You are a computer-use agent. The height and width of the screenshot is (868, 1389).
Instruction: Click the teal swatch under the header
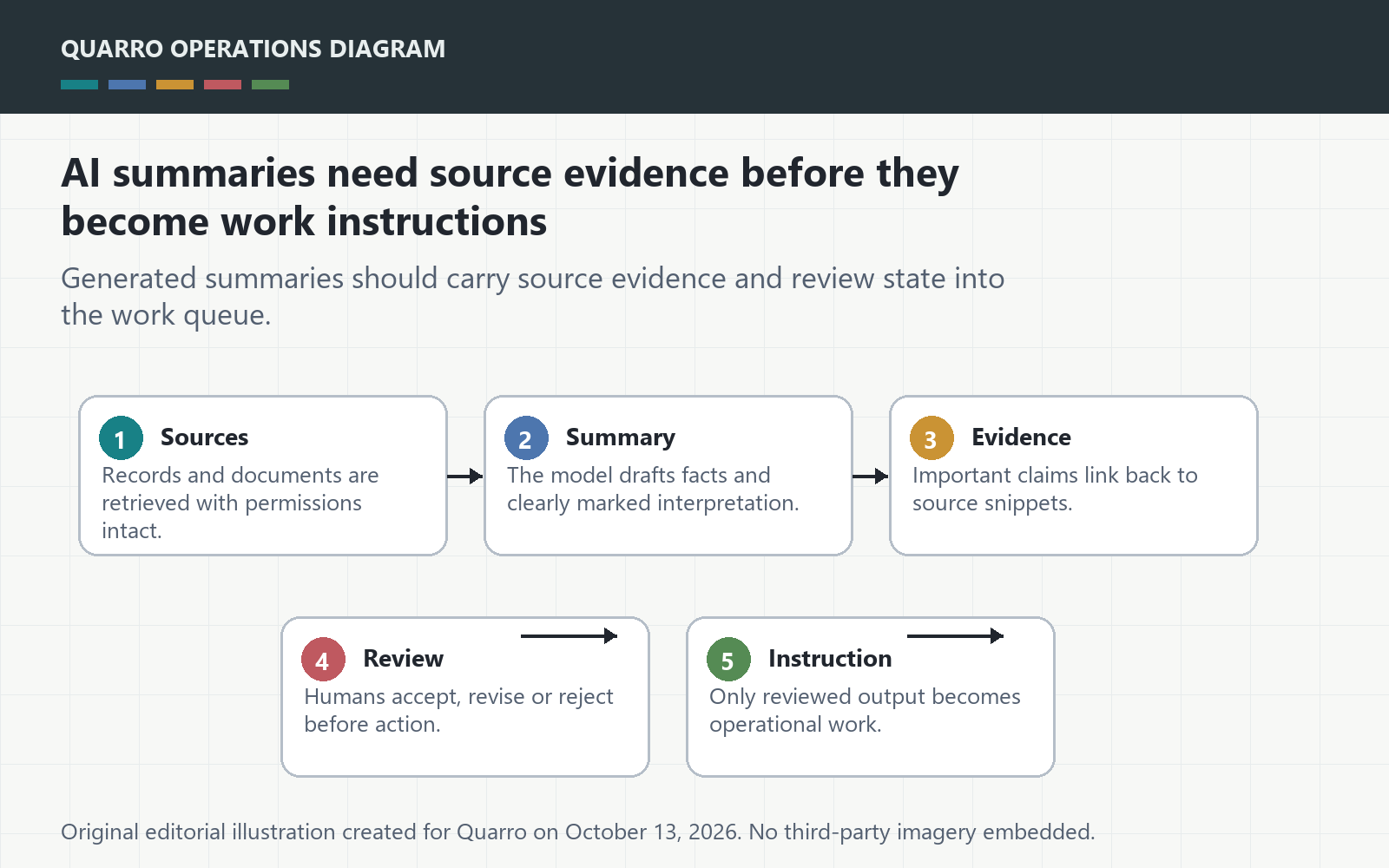tap(79, 85)
